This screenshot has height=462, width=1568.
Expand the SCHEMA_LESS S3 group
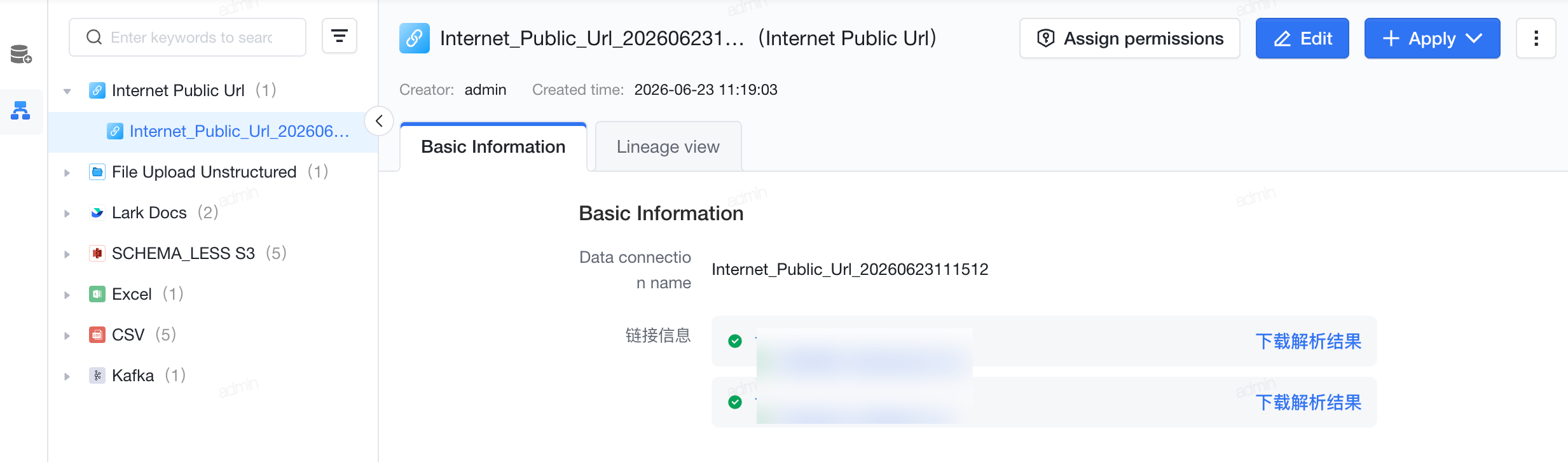pyautogui.click(x=67, y=254)
